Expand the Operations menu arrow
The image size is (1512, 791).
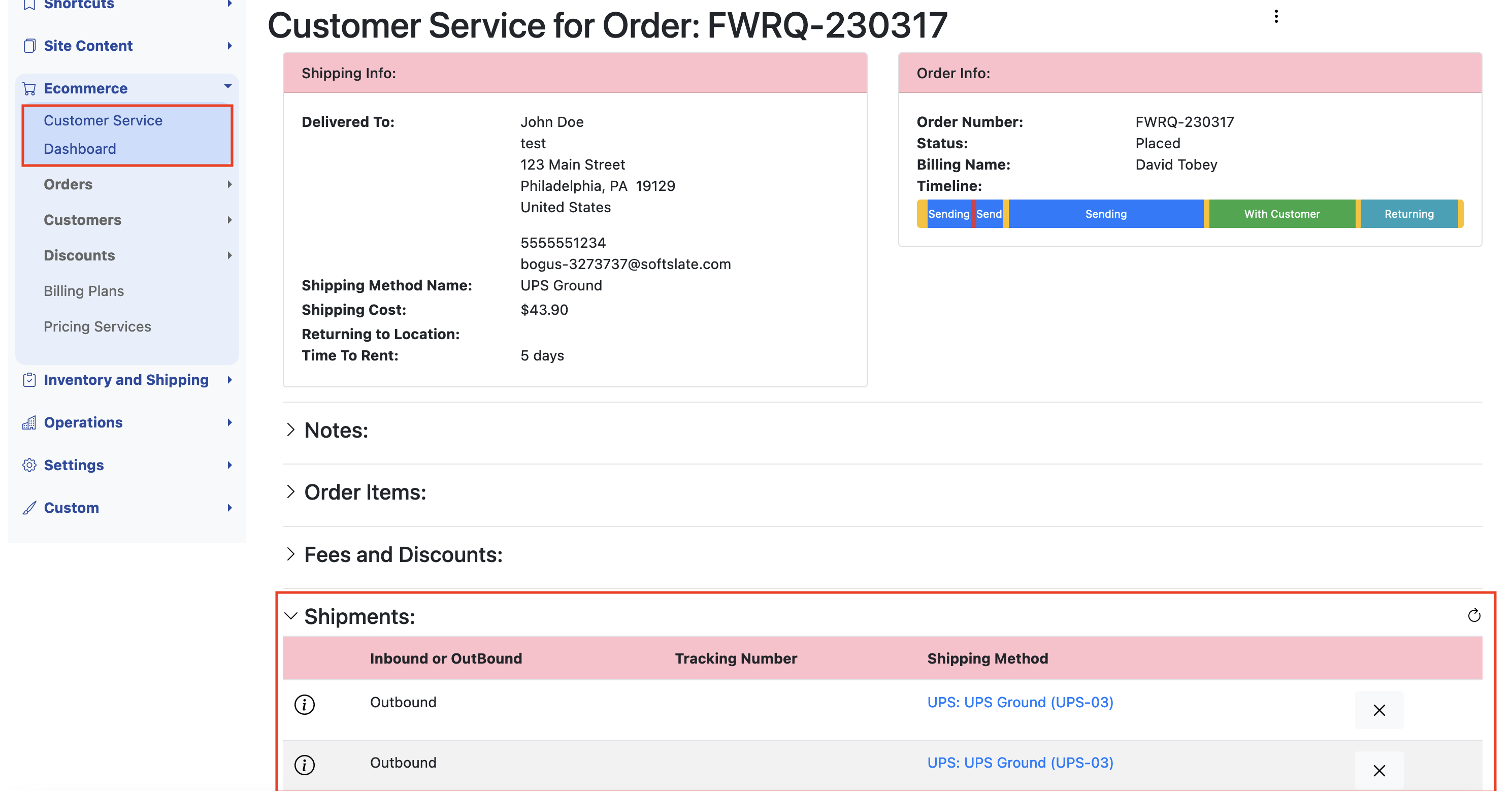point(229,422)
